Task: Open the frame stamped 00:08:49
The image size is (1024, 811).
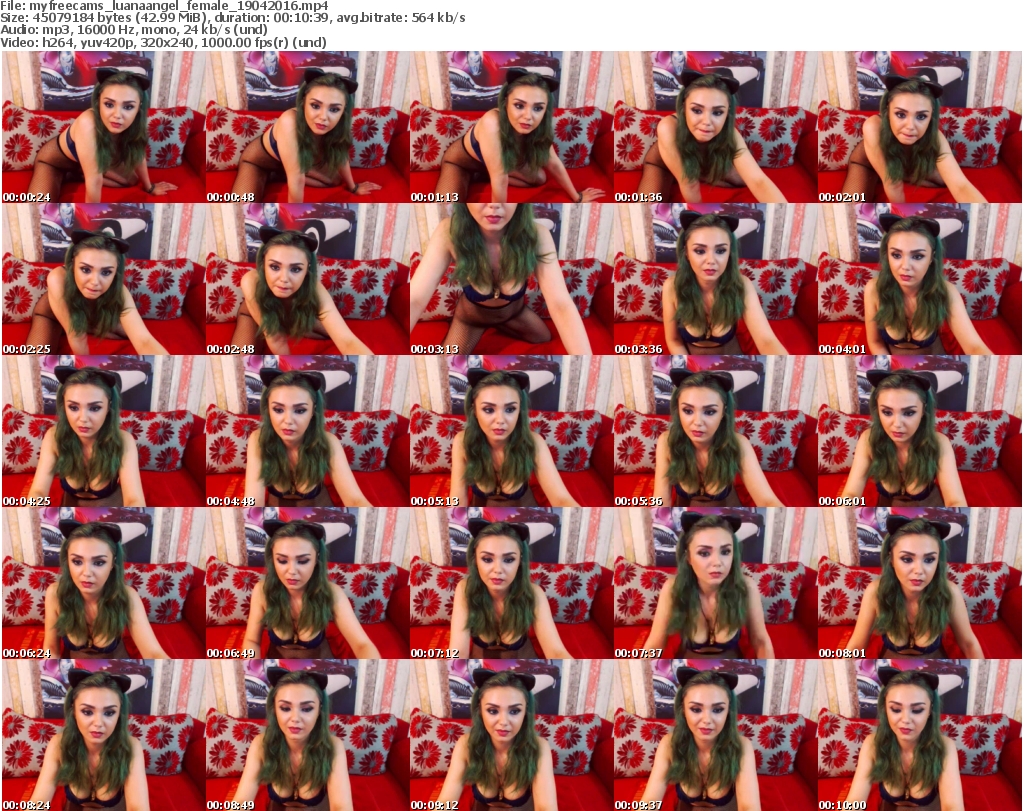Action: click(x=307, y=735)
